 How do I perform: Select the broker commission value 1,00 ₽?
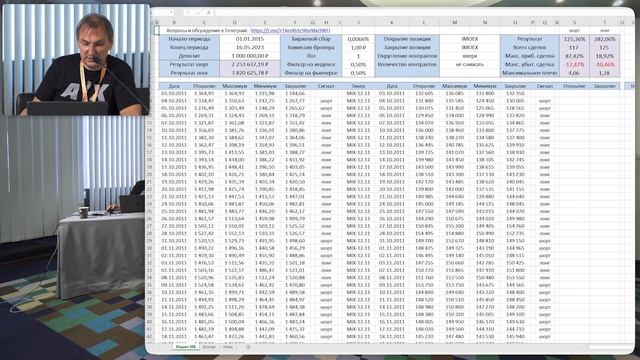tap(358, 47)
